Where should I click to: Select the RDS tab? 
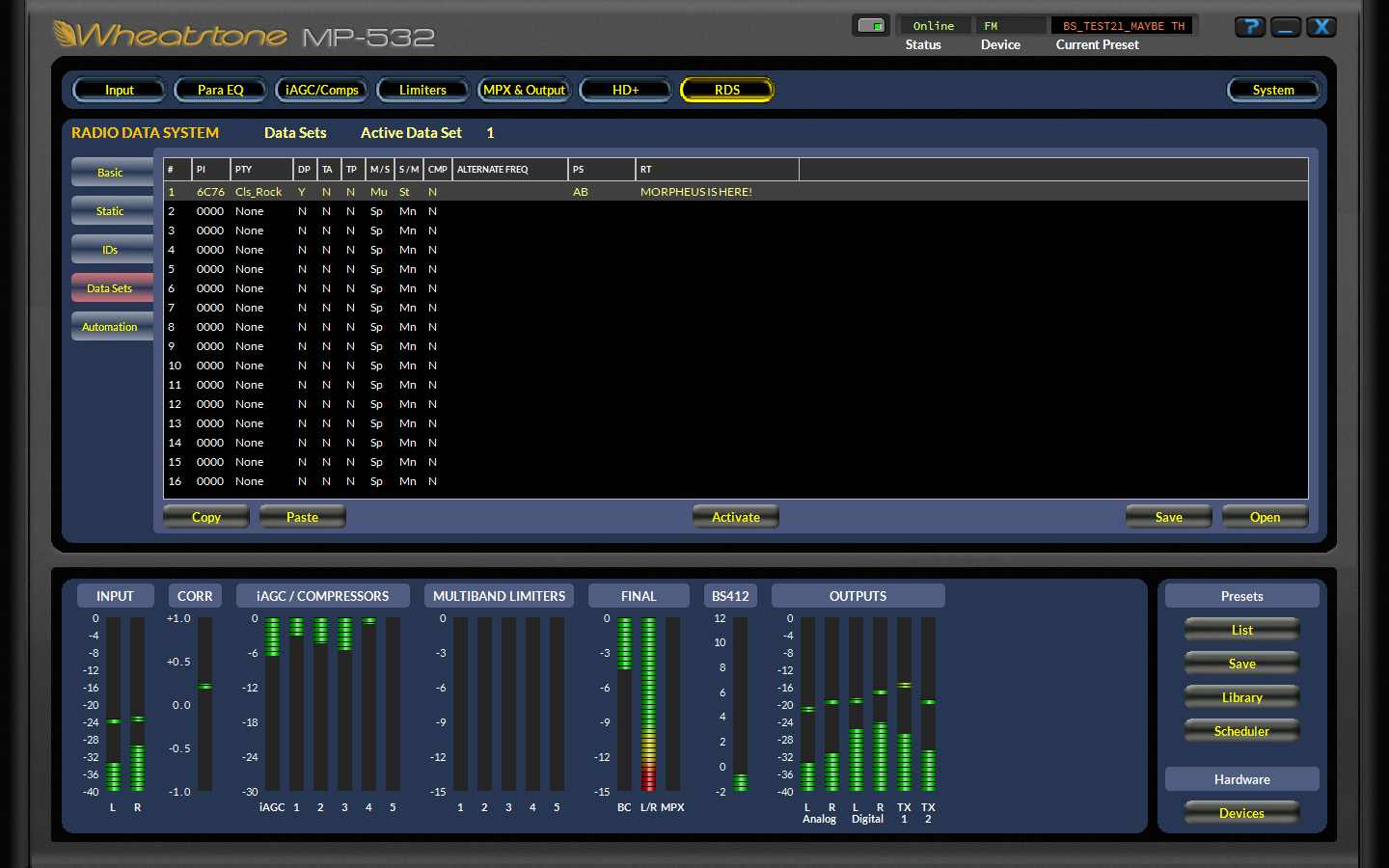(x=727, y=90)
